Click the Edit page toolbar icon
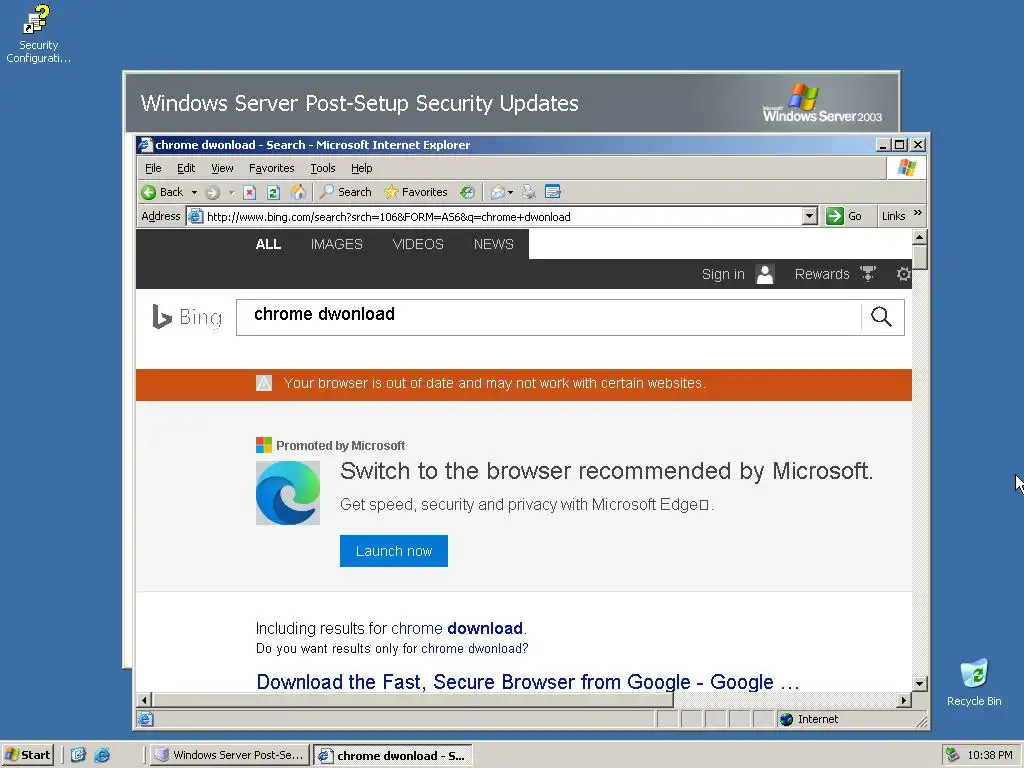Screen dimensions: 1024x768 pyautogui.click(x=553, y=192)
